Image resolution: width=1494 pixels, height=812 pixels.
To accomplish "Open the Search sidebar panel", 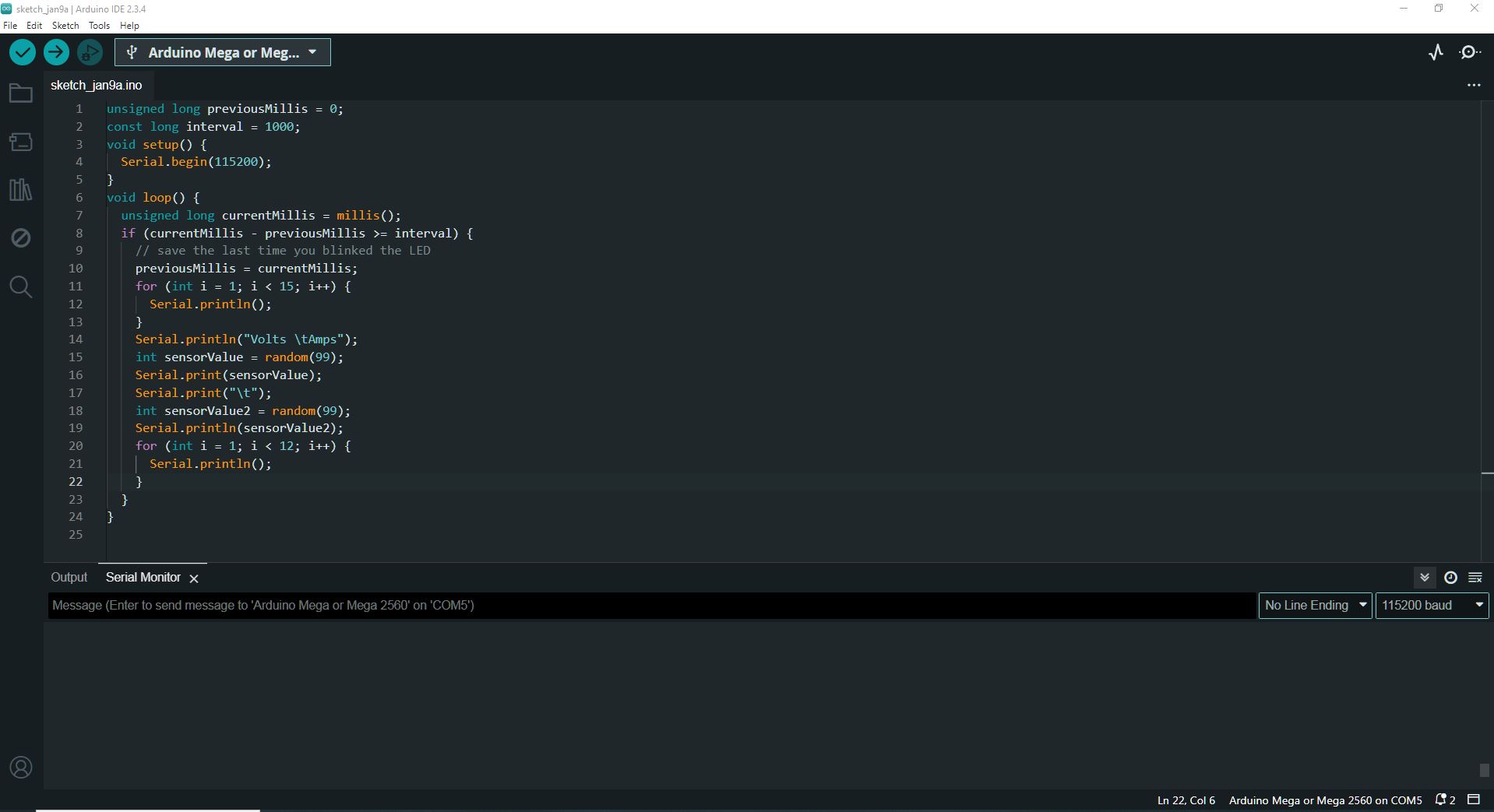I will tap(20, 286).
